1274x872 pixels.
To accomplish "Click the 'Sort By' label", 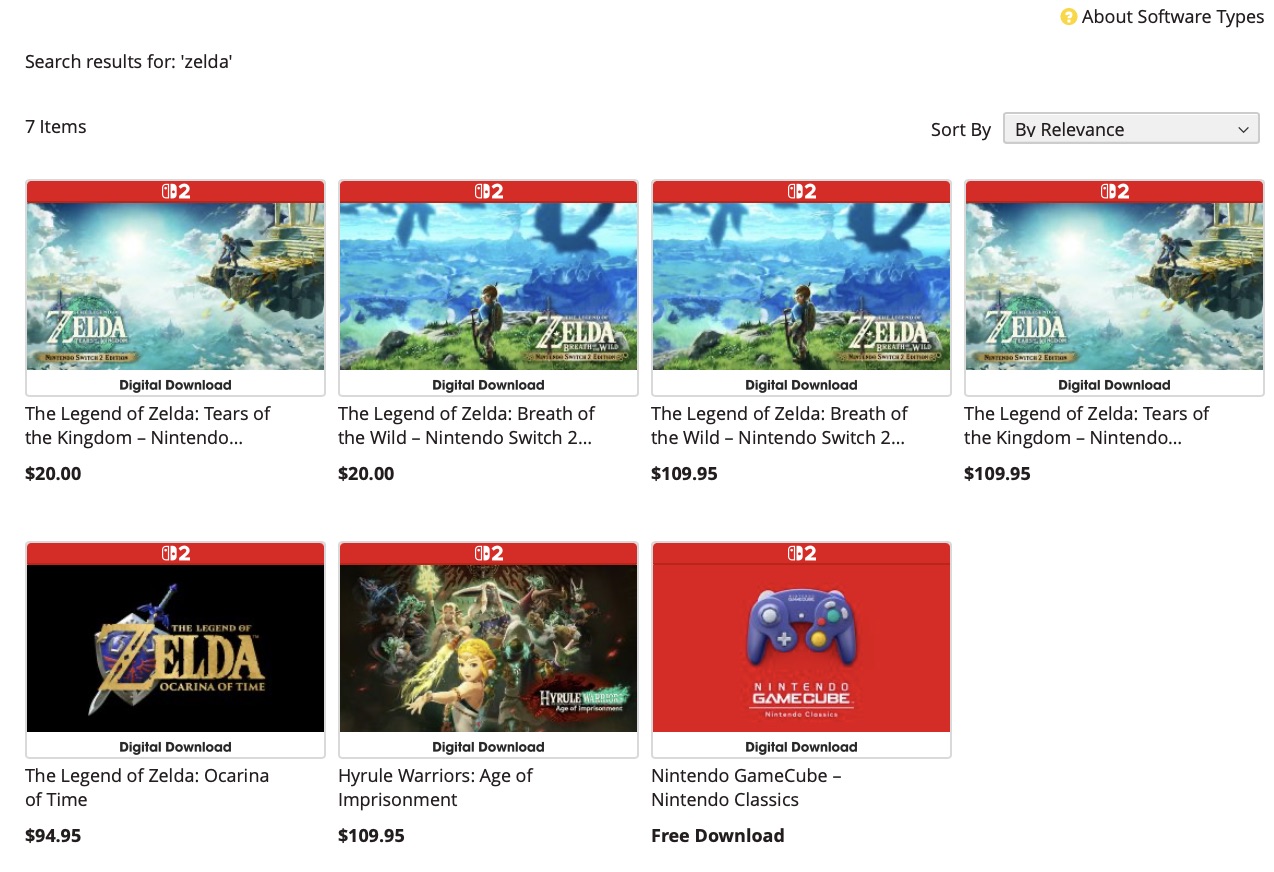I will pos(961,130).
